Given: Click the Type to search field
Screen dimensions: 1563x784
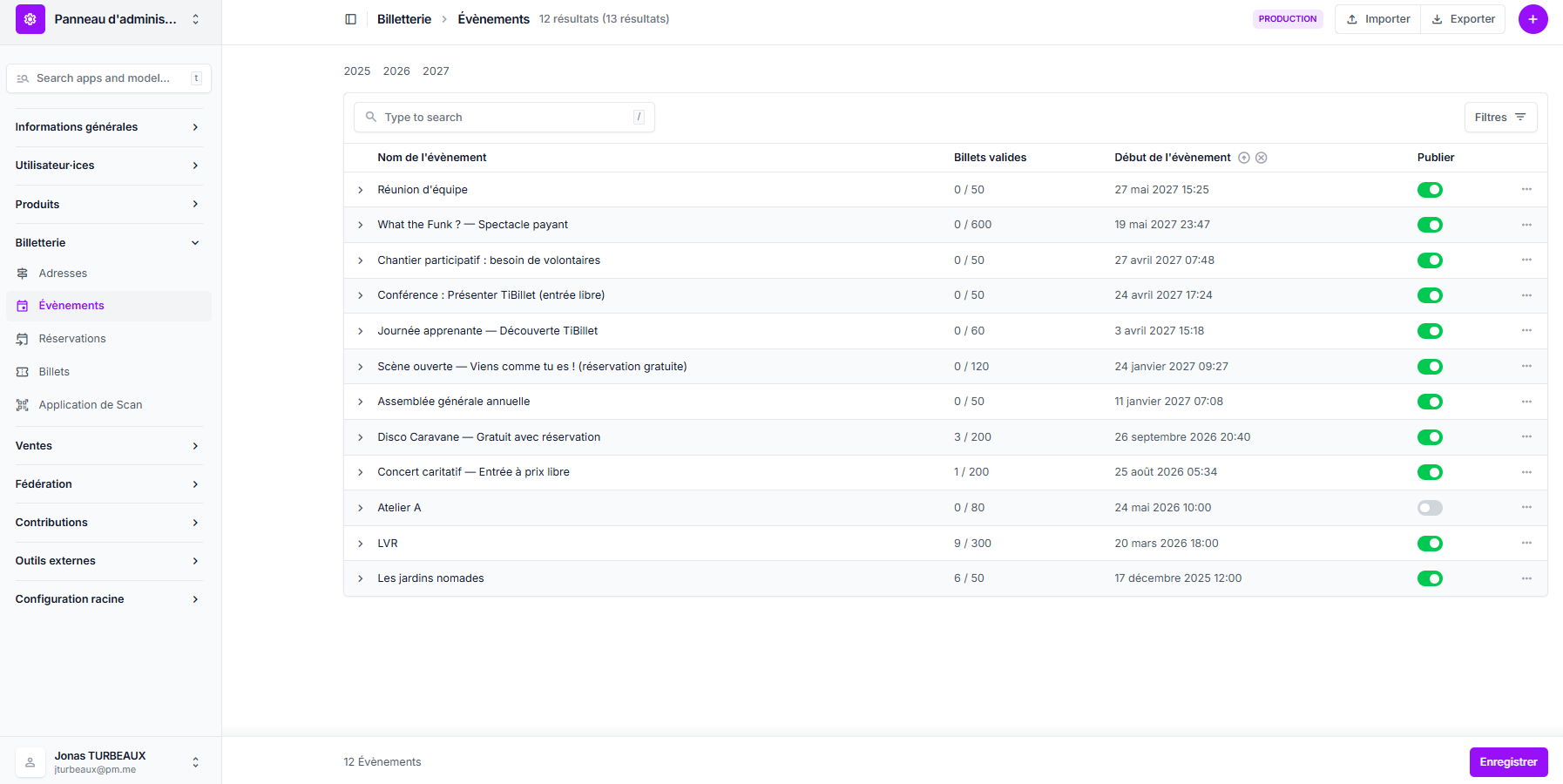Looking at the screenshot, I should [x=504, y=118].
